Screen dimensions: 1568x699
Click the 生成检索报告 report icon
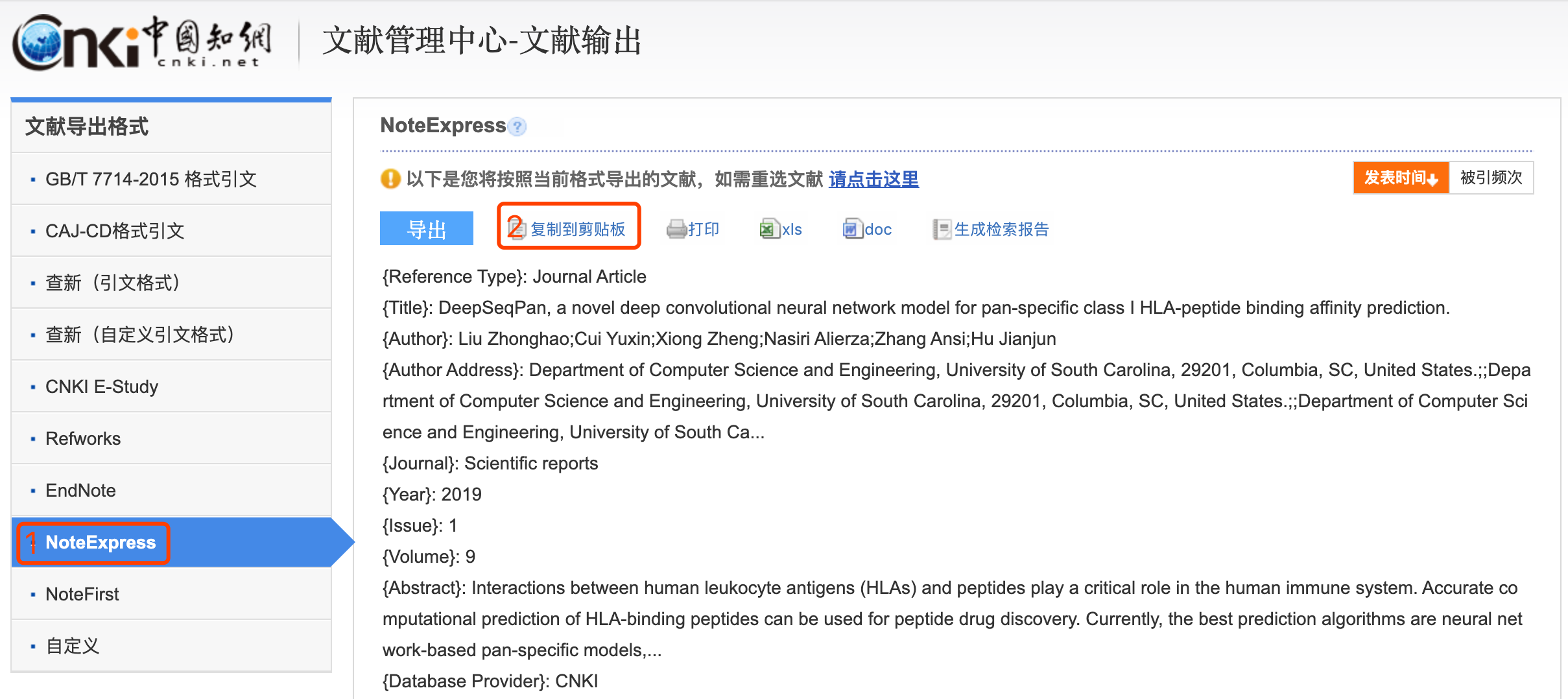click(942, 229)
